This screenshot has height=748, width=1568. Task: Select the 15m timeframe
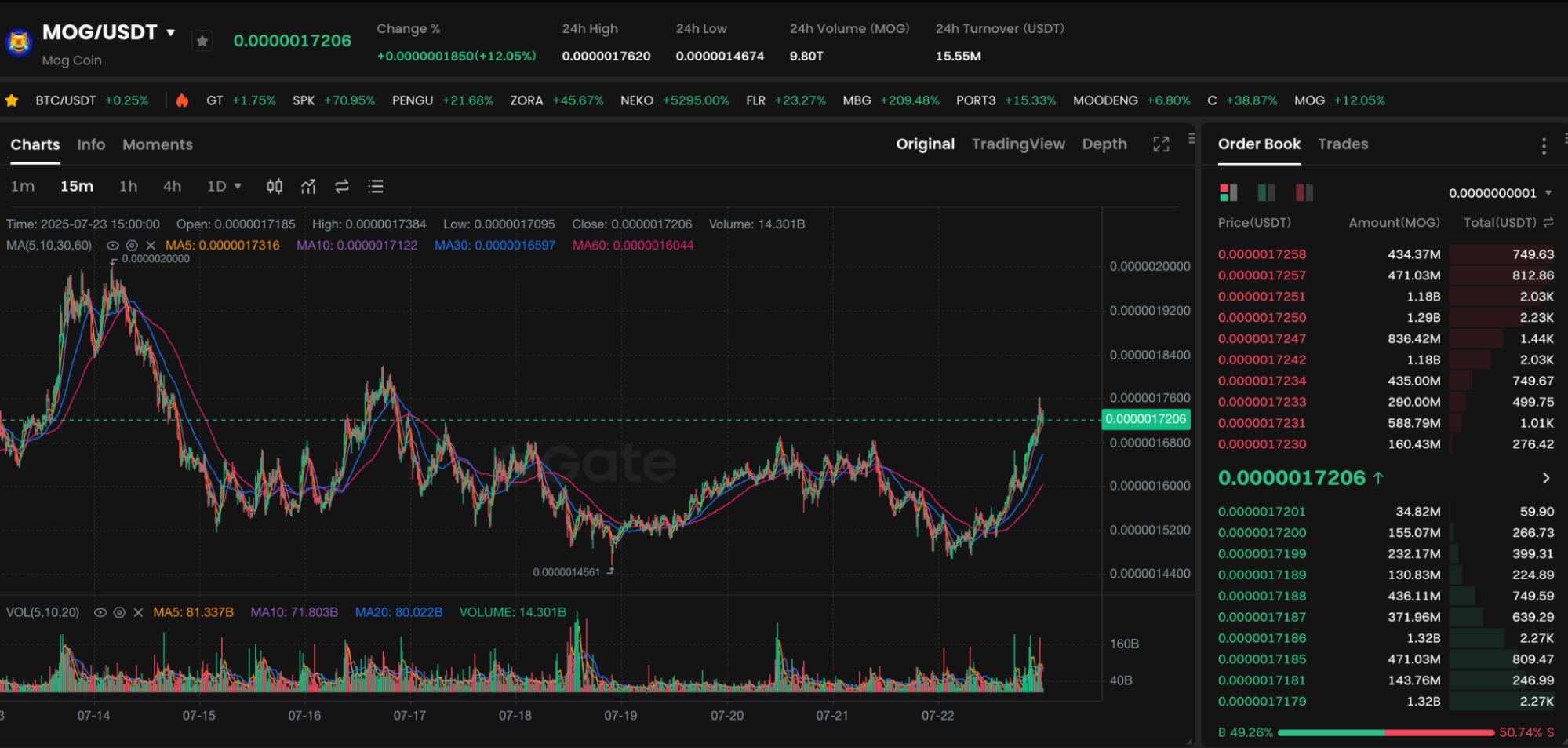pos(77,186)
